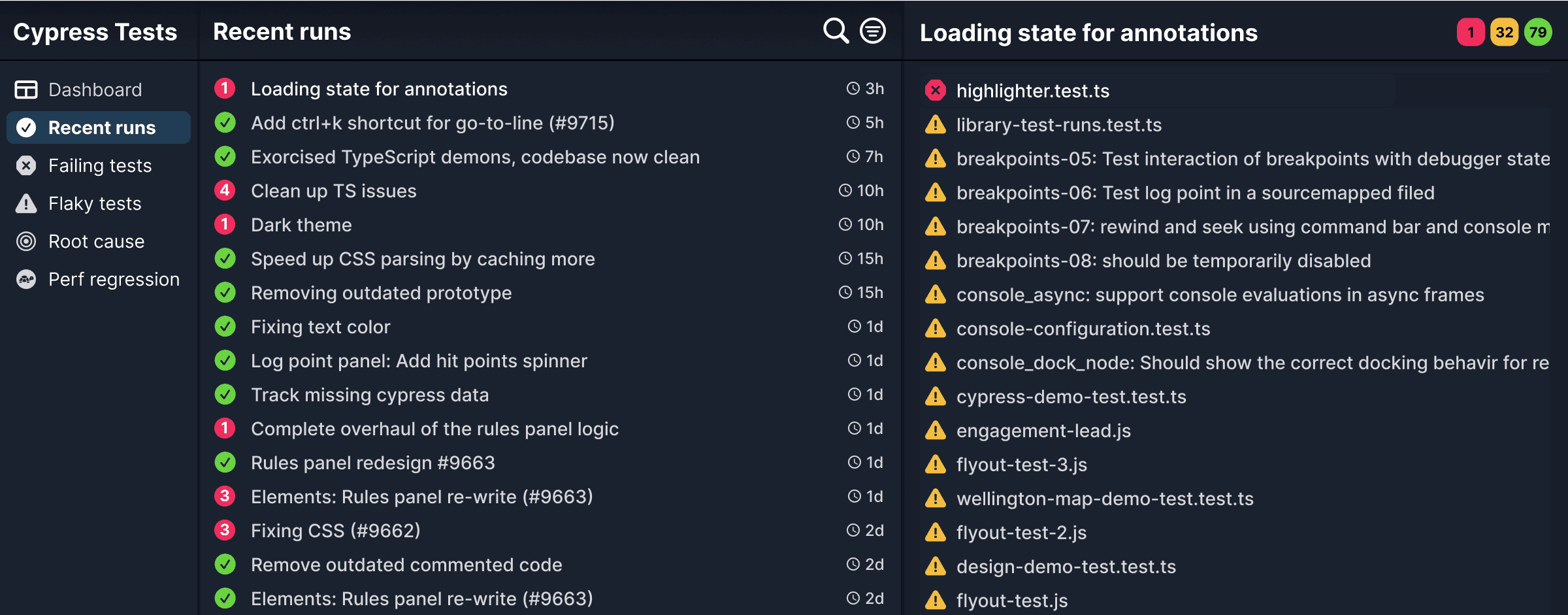
Task: Click the red failed count badge showing 1
Action: tap(1471, 32)
